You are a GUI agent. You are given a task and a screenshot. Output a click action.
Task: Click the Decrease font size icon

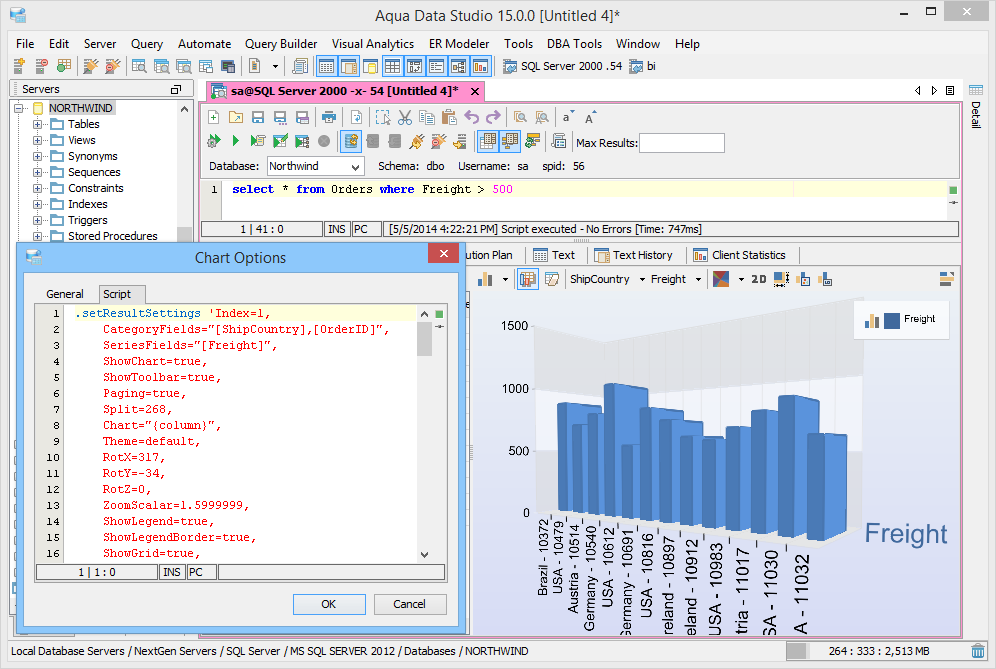tap(568, 118)
